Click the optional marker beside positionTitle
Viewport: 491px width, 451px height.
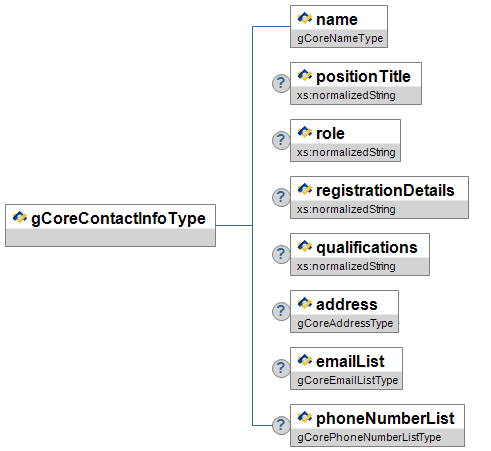[x=281, y=83]
